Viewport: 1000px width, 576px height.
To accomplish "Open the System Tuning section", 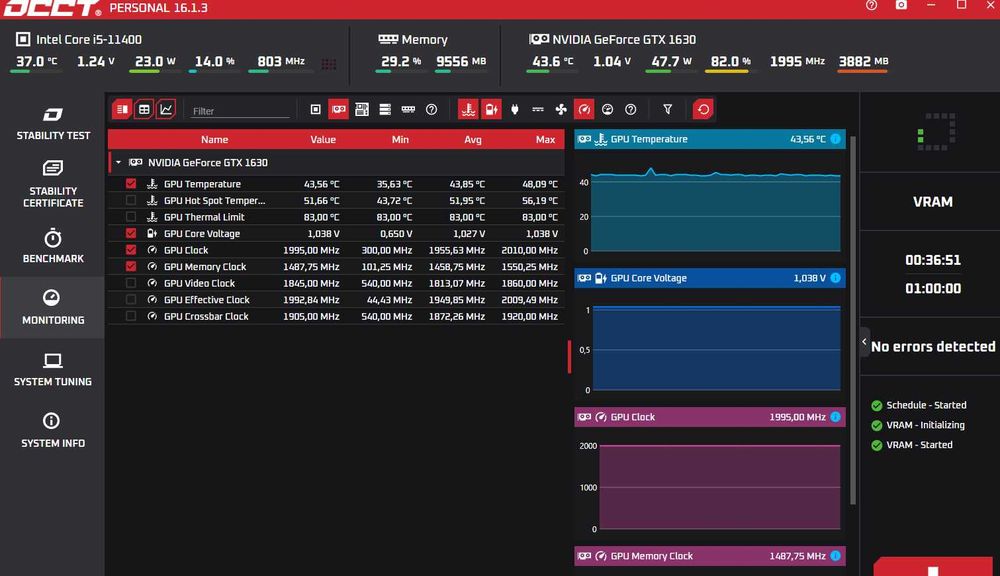I will (x=53, y=369).
